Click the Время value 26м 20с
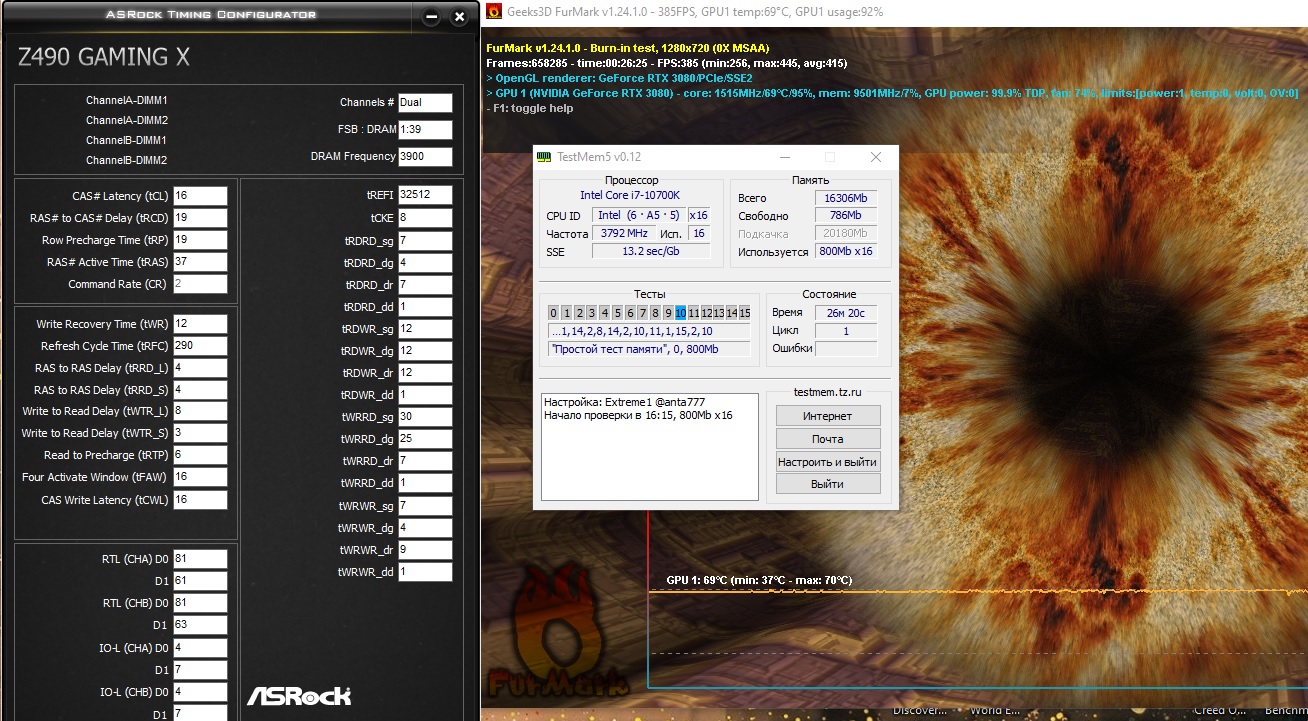 coord(846,313)
